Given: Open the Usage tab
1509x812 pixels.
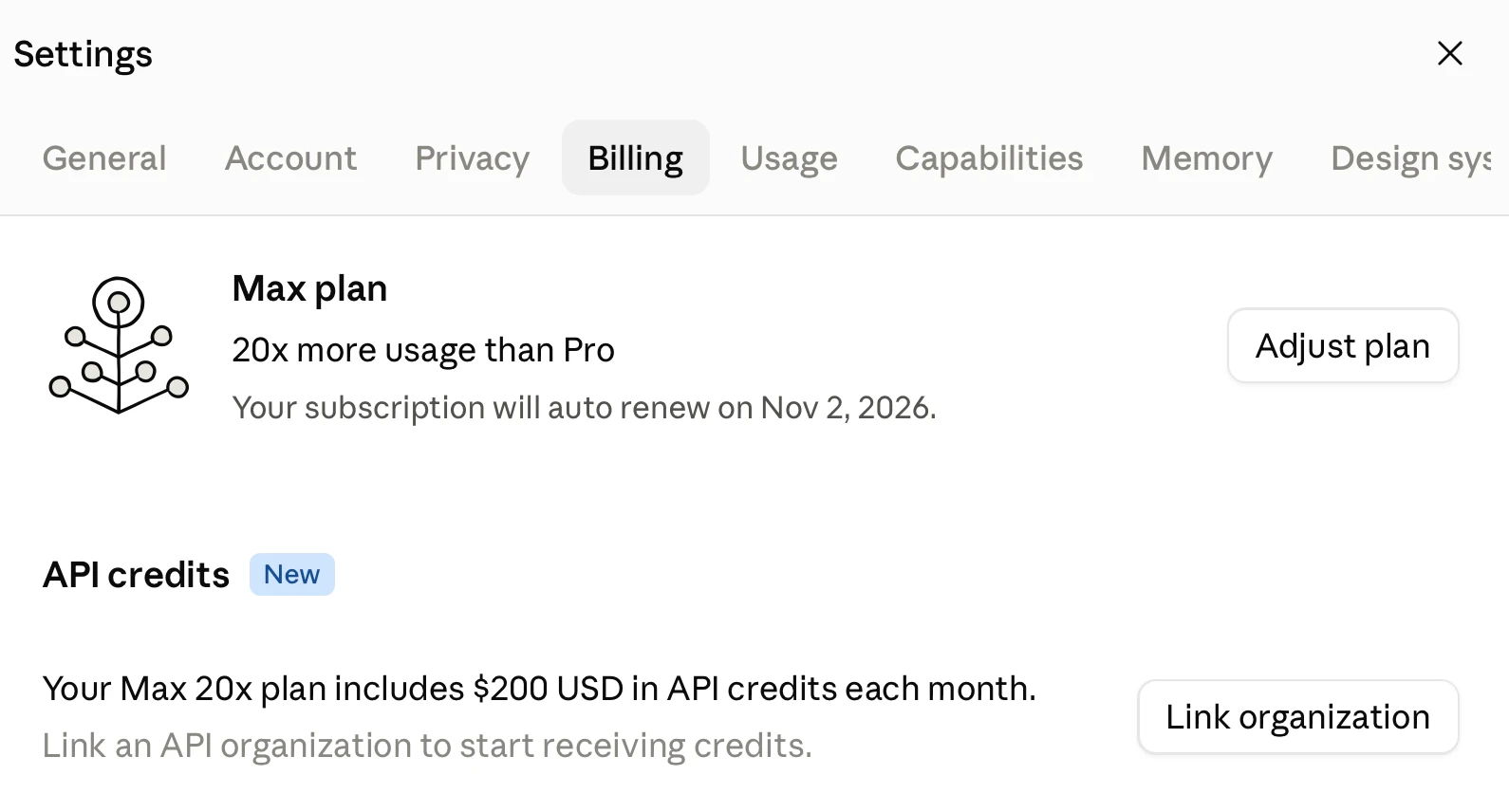Looking at the screenshot, I should tap(789, 157).
